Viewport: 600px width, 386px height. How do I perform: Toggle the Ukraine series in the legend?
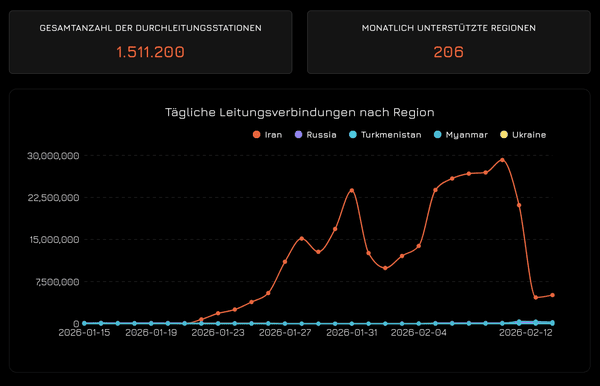coord(523,135)
